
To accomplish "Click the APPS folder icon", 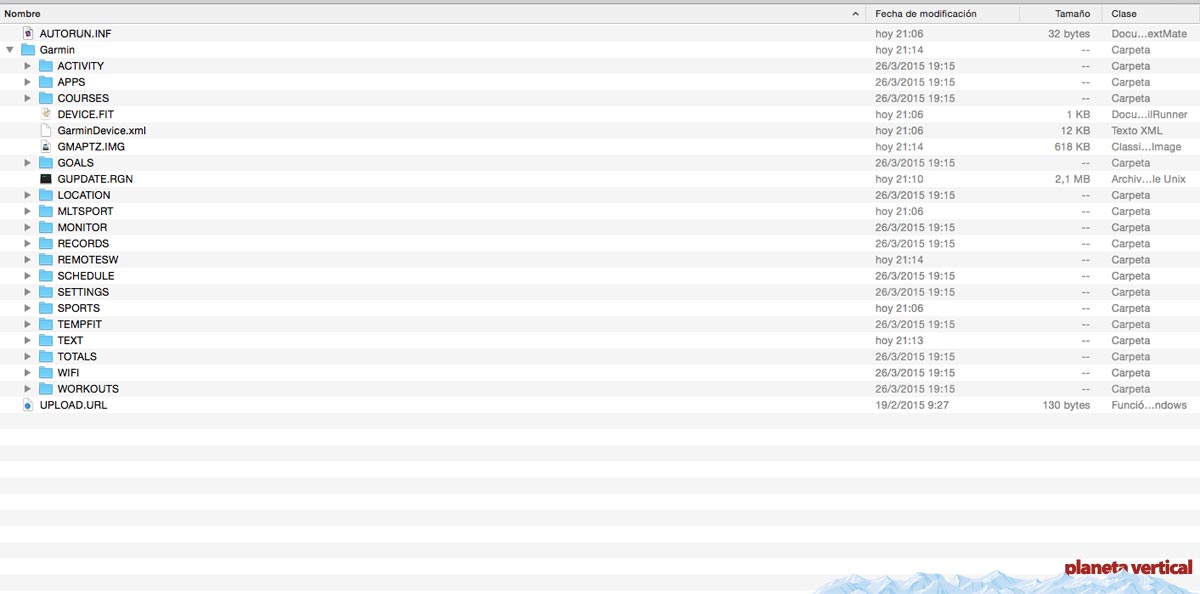I will tap(46, 82).
